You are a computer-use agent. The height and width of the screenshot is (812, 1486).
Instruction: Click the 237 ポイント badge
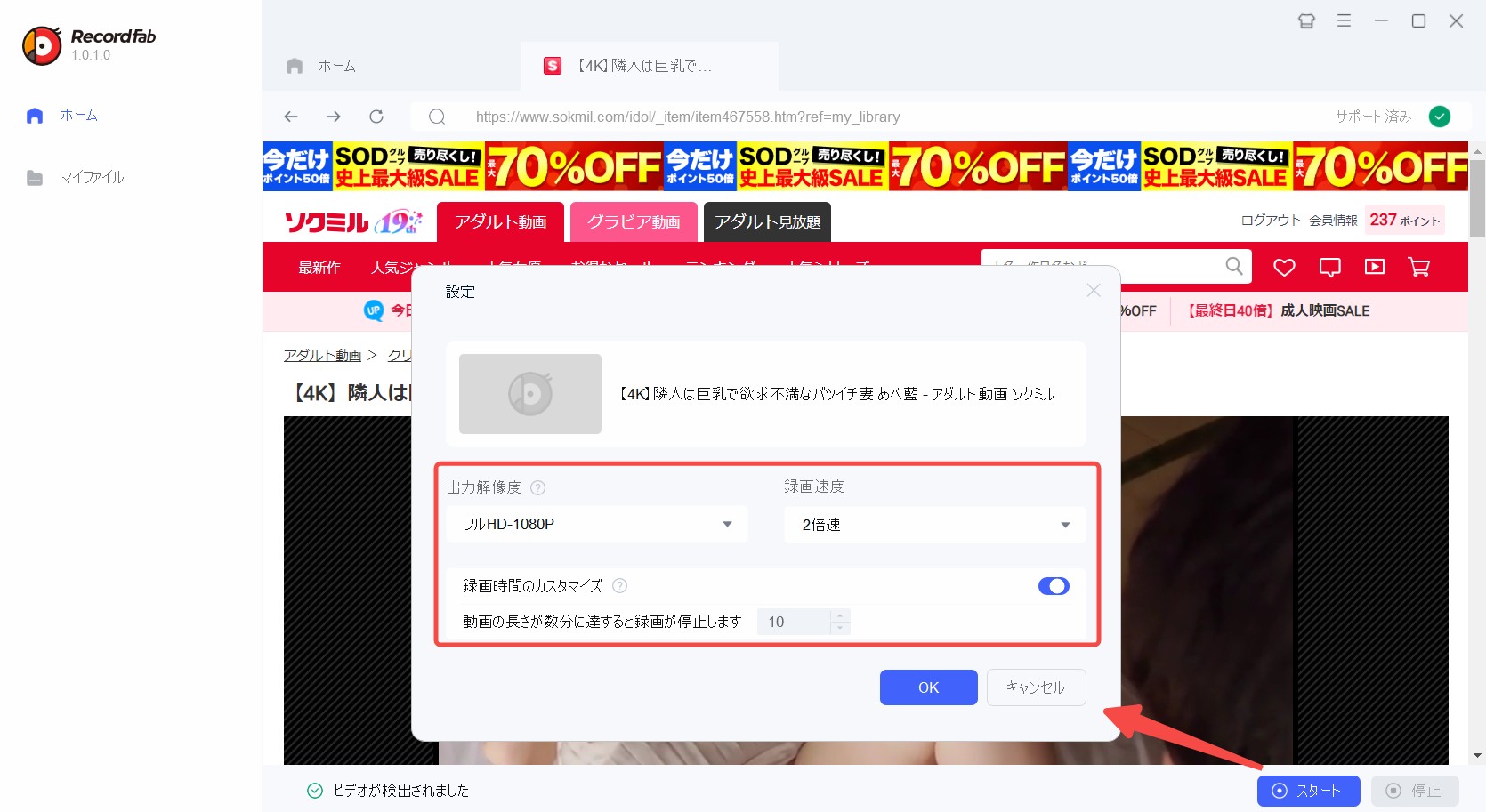1404,220
